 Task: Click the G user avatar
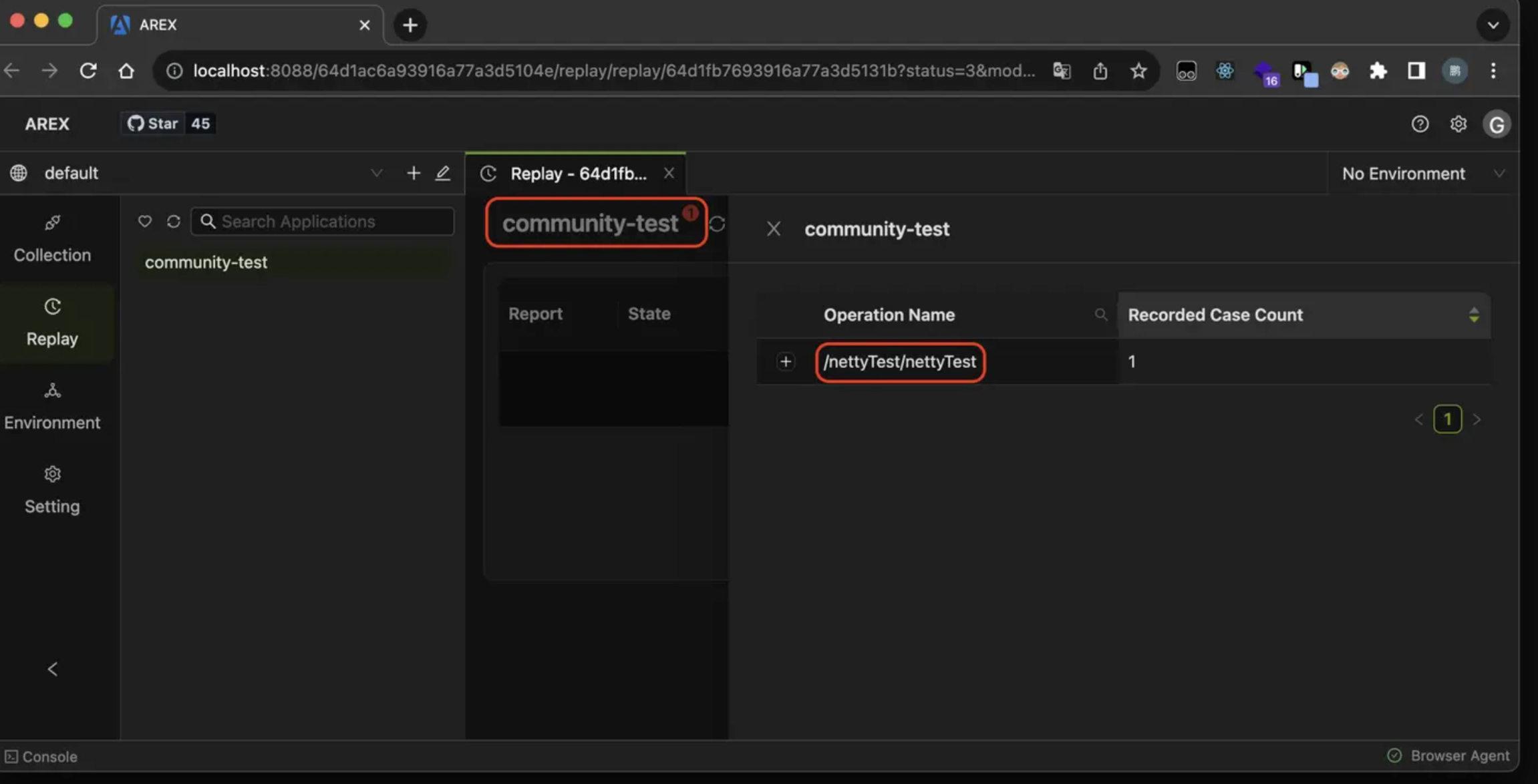coord(1497,124)
